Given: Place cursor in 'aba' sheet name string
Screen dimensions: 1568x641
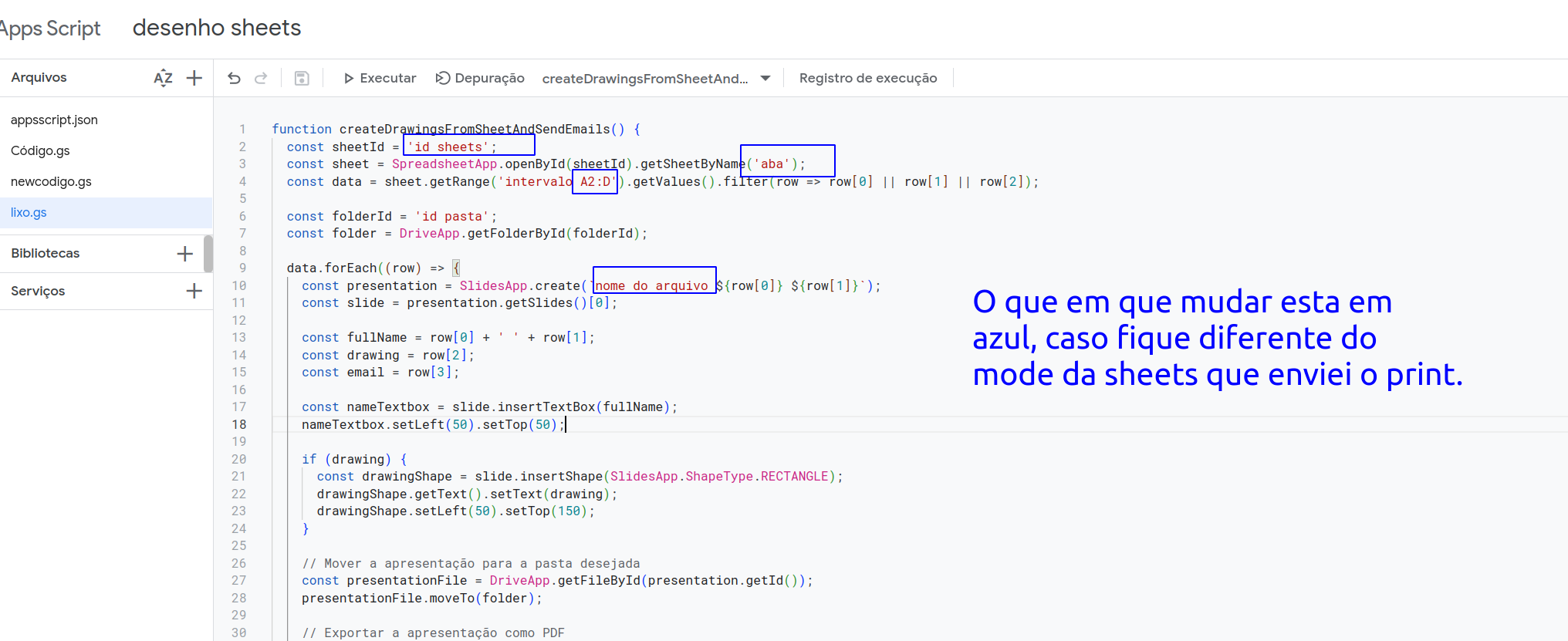Looking at the screenshot, I should [772, 164].
